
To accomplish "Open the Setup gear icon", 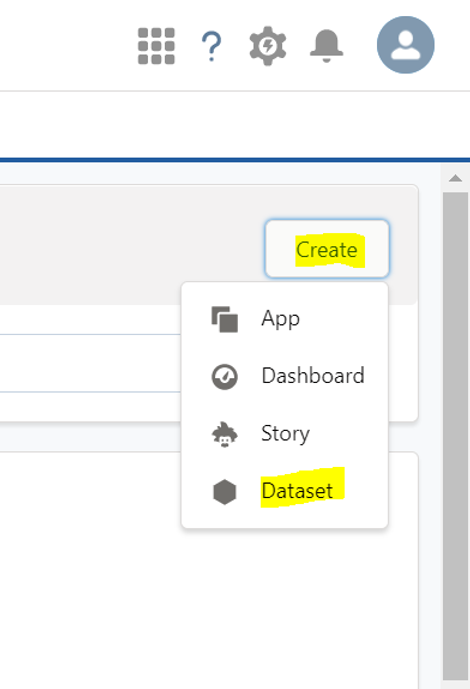I will pos(268,46).
